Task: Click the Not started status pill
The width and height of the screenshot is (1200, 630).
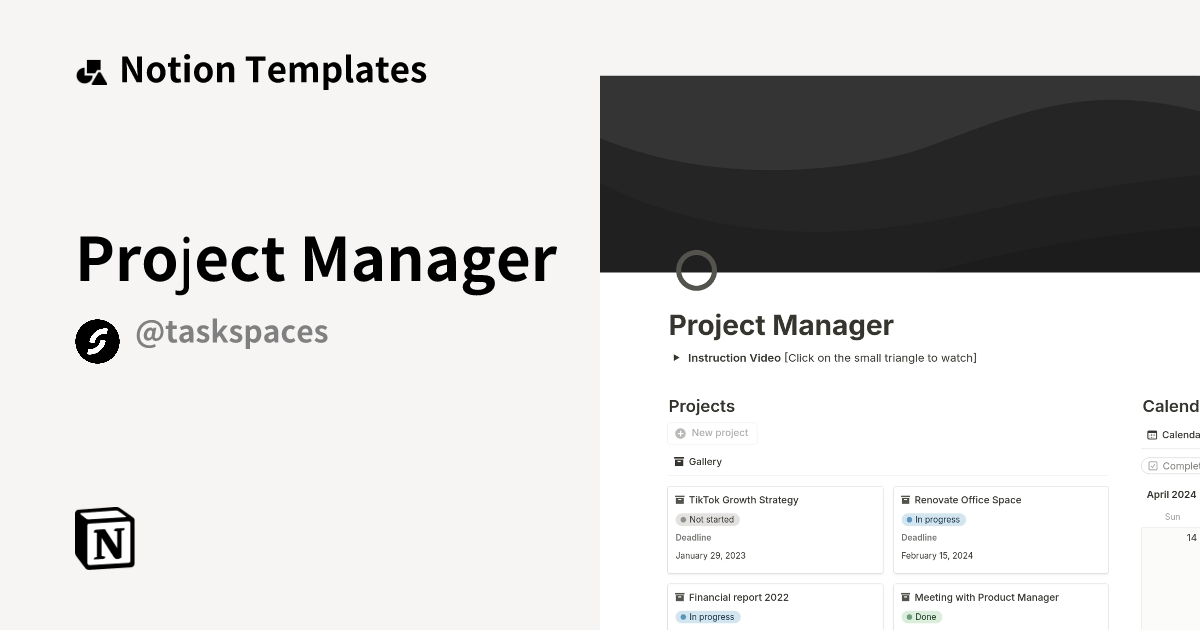Action: point(707,519)
